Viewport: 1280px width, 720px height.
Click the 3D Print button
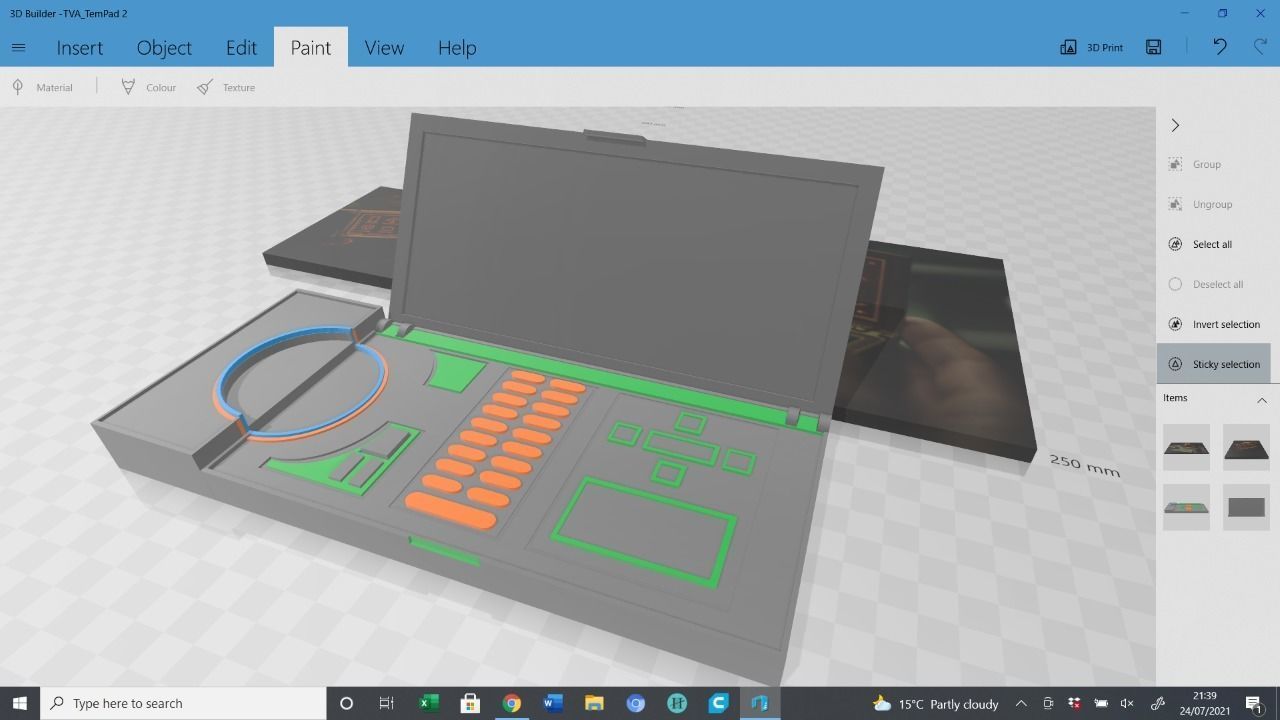pos(1092,47)
